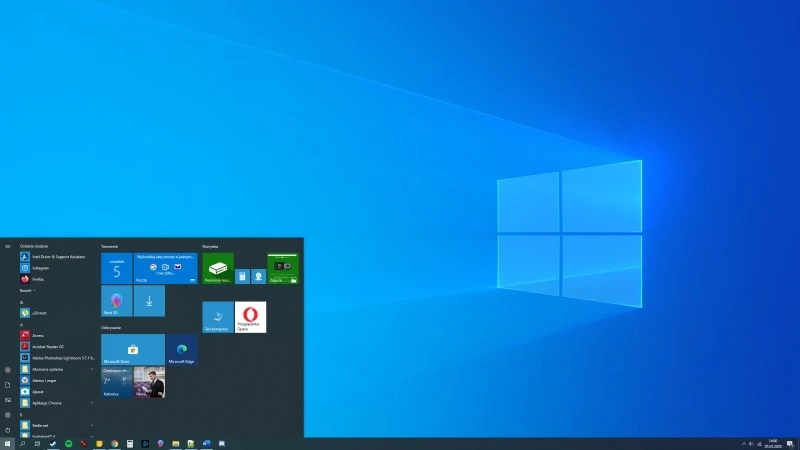Open the Action Center notifications
This screenshot has height=450, width=800.
click(x=790, y=444)
